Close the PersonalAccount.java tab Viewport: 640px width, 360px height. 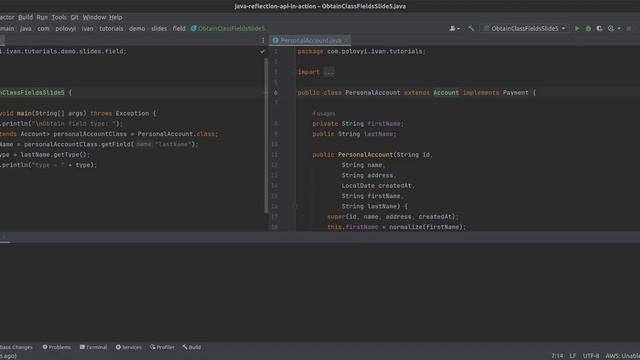click(x=346, y=40)
